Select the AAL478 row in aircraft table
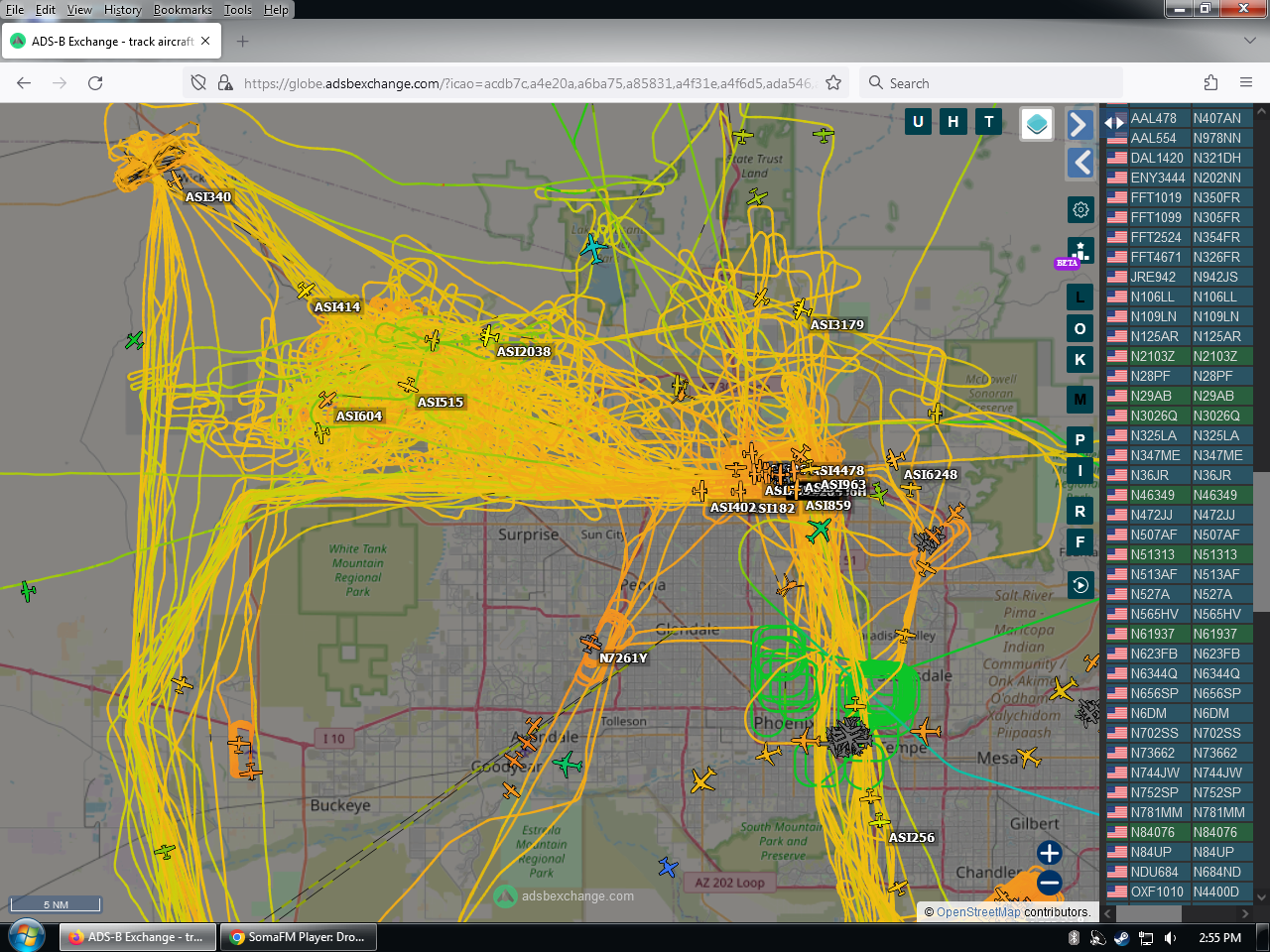Image resolution: width=1270 pixels, height=952 pixels. [x=1180, y=118]
